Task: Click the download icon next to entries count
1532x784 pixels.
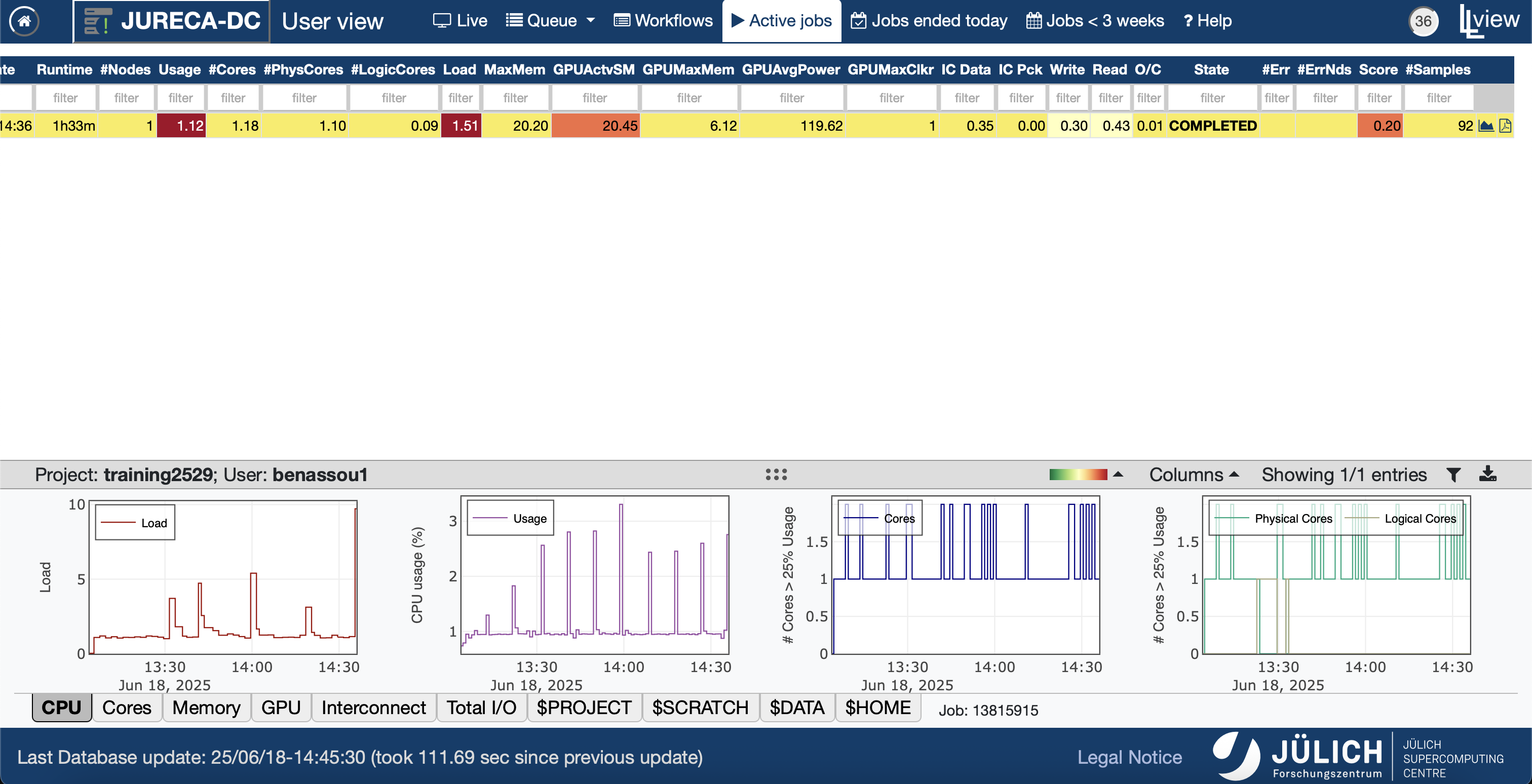Action: [1487, 475]
